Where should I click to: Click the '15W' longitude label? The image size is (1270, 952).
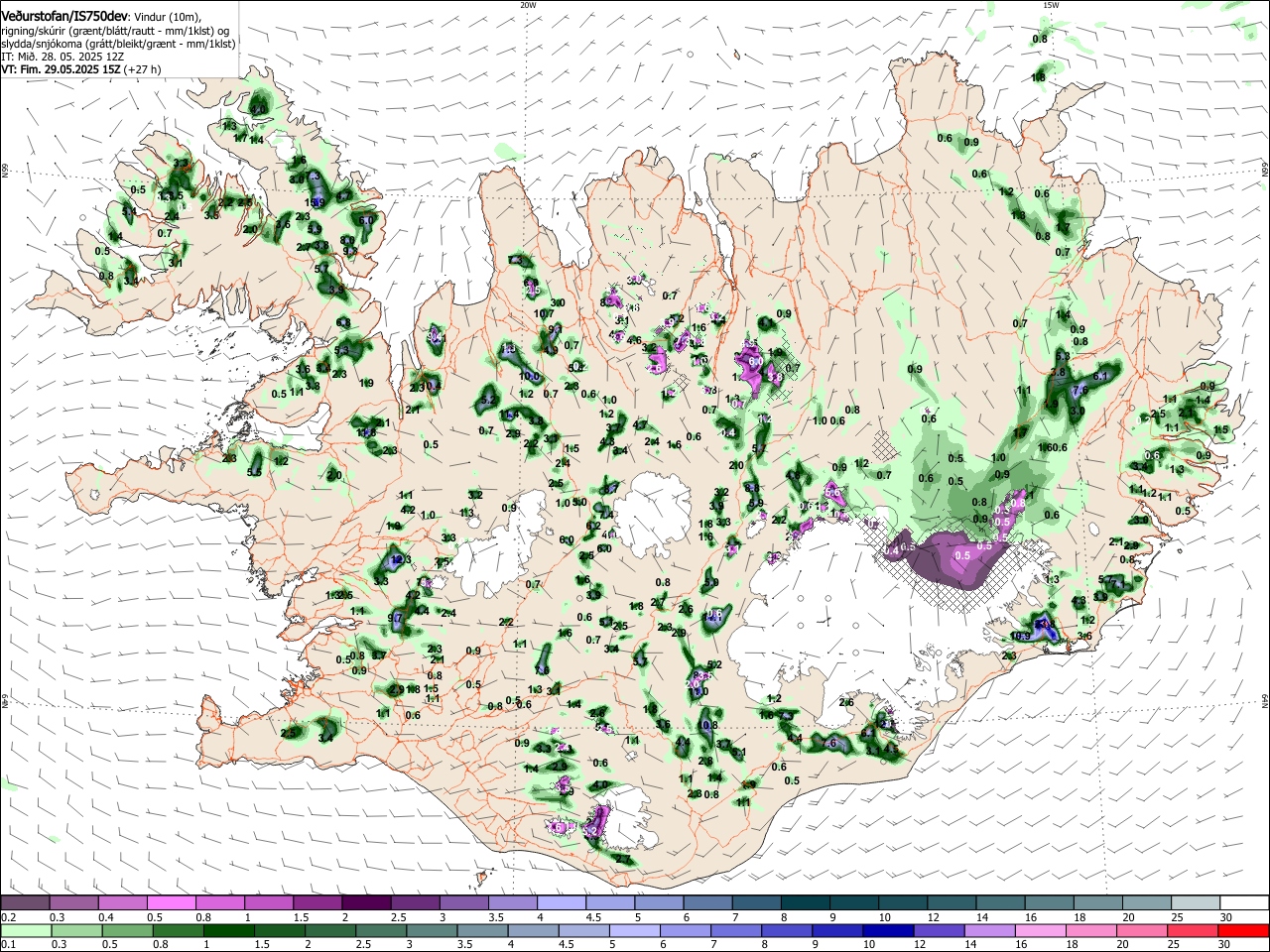[x=1051, y=5]
